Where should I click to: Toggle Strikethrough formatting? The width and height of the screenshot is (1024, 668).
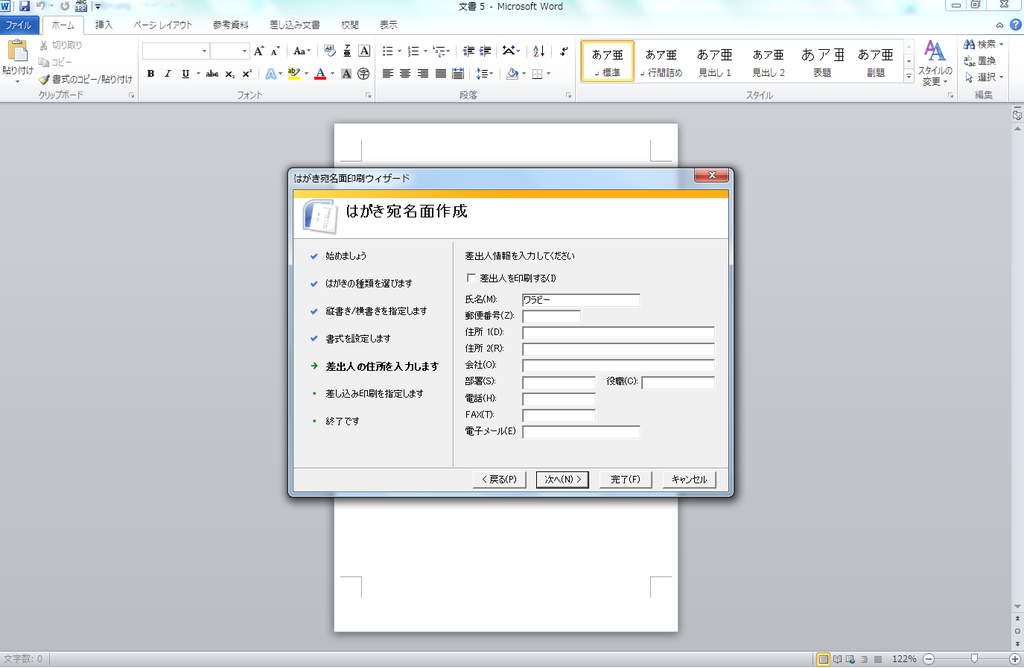tap(212, 74)
